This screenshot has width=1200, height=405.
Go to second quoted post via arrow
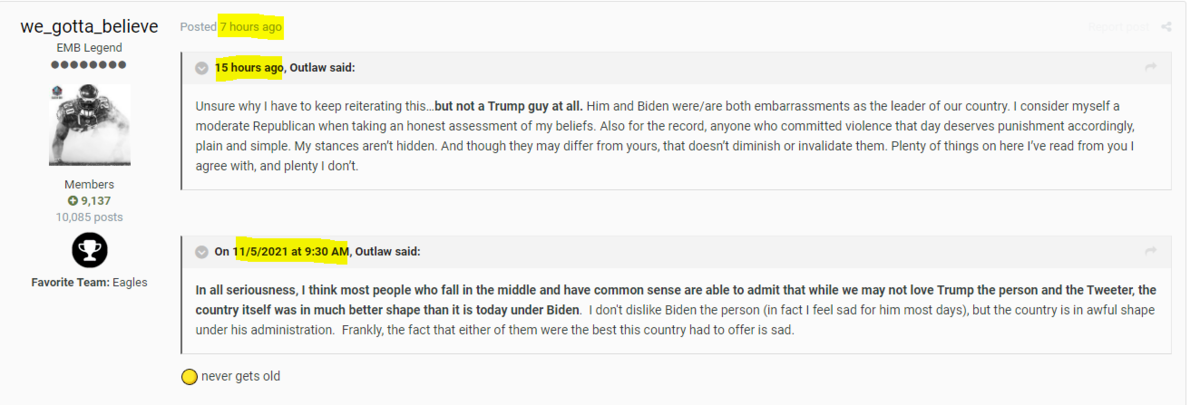1150,251
